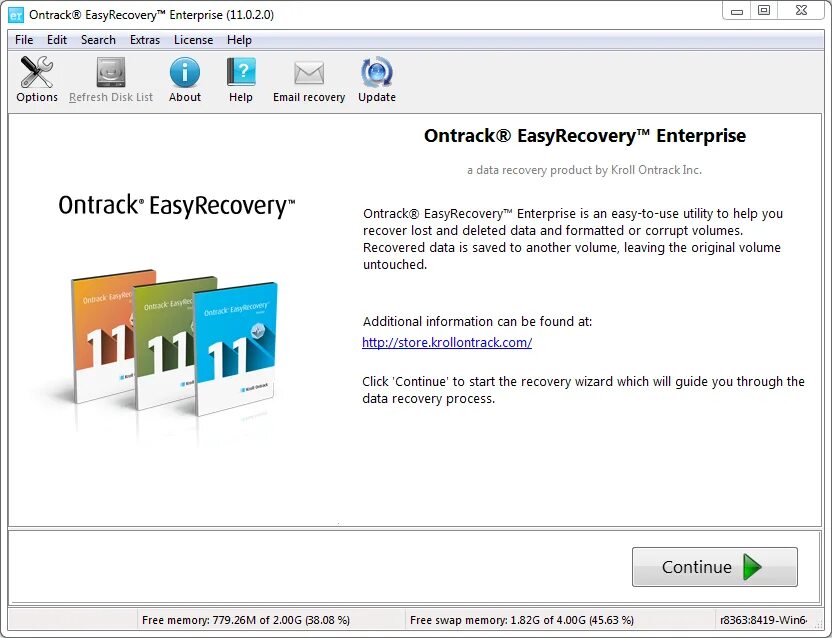Screen dimensions: 832x638
Task: Open the Search menu
Action: [x=98, y=40]
